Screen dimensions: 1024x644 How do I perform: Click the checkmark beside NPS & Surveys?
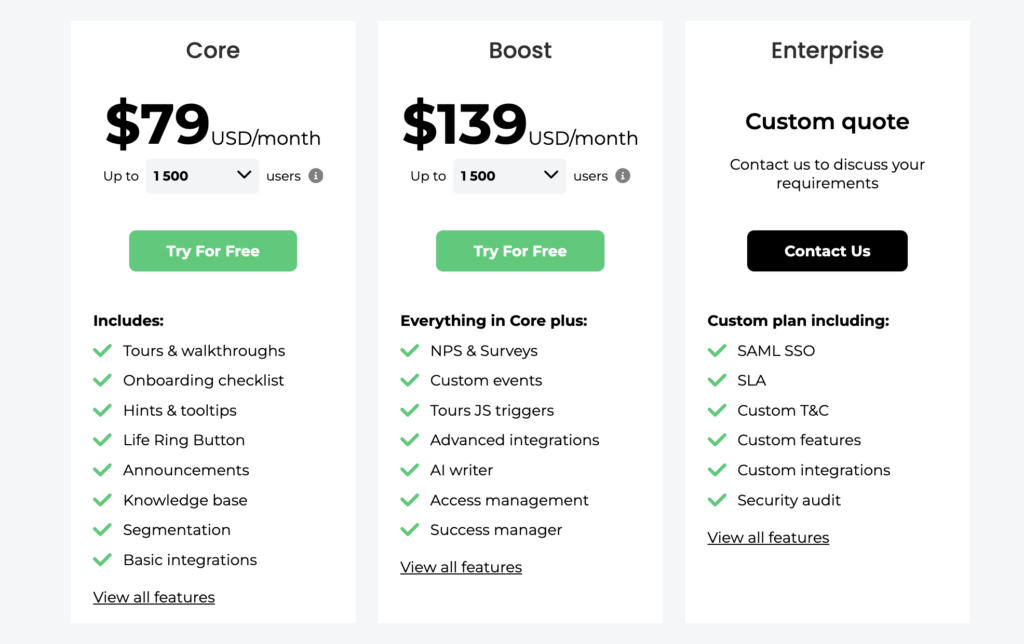(409, 351)
